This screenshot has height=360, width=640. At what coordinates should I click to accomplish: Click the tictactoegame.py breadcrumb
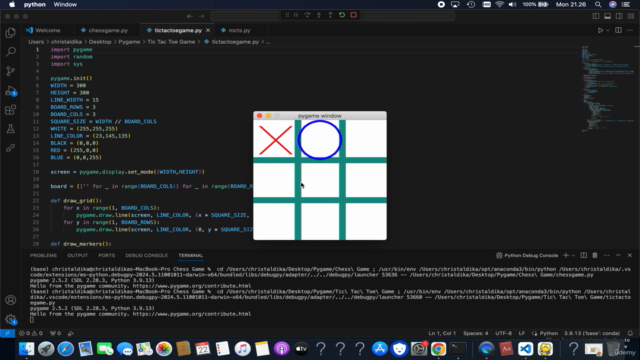[x=235, y=42]
